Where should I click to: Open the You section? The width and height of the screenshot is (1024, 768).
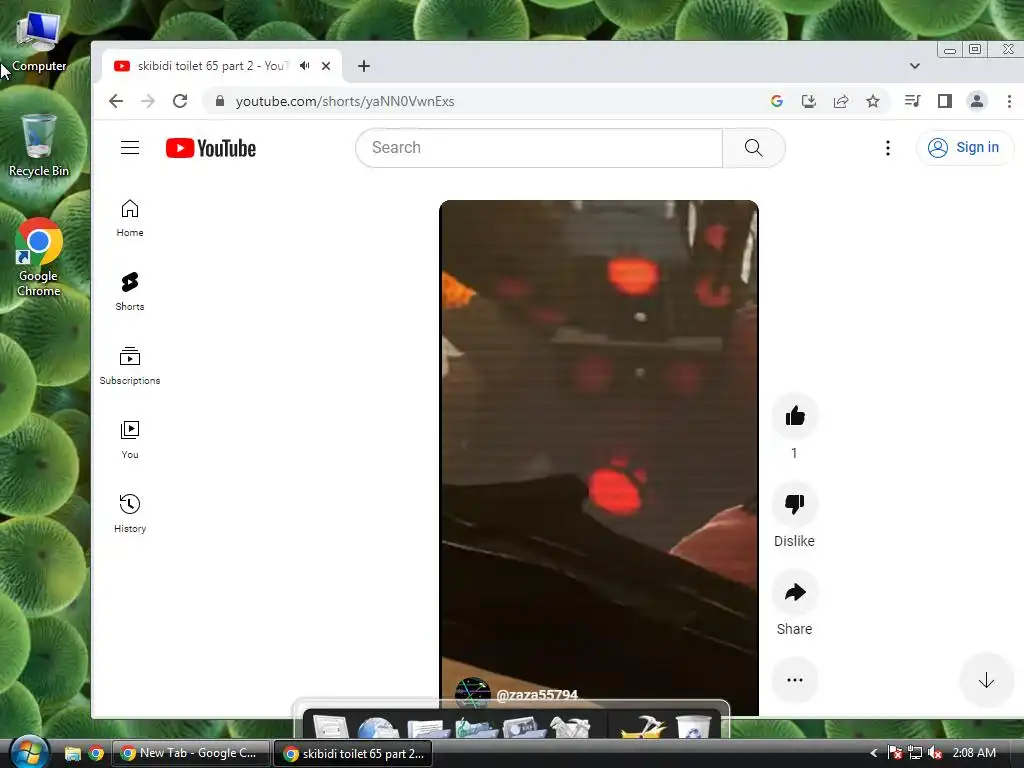click(130, 440)
